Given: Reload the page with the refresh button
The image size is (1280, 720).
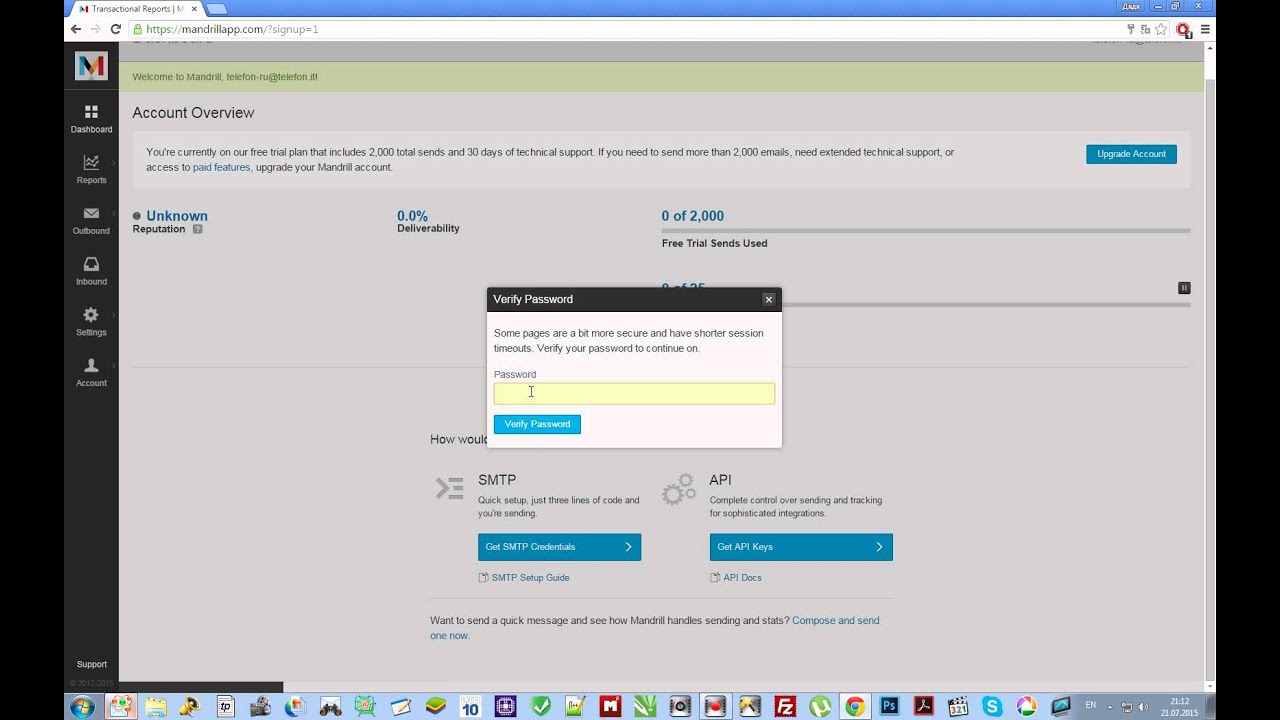Looking at the screenshot, I should 115,29.
